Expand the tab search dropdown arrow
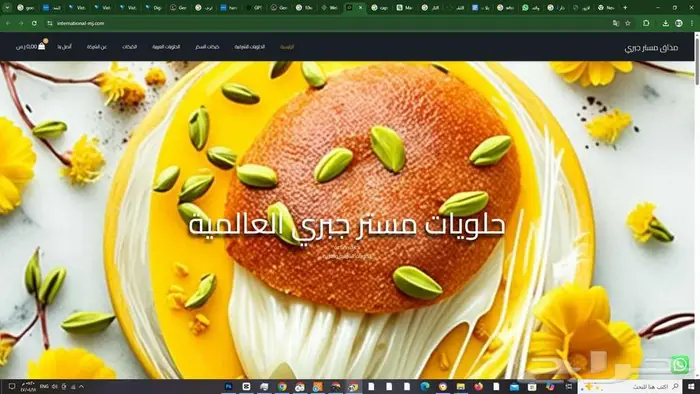 [7, 8]
